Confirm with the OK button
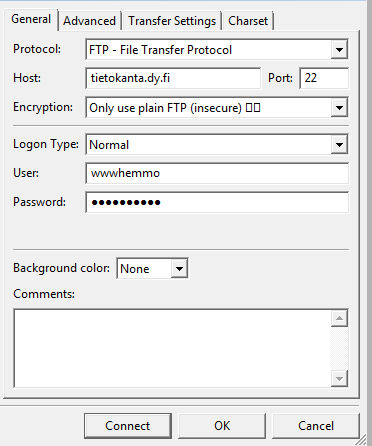 [222, 426]
